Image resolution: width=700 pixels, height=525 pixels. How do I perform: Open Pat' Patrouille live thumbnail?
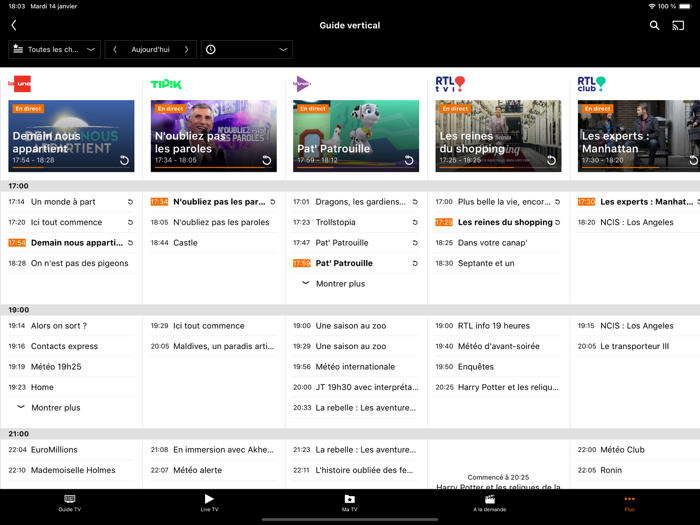tap(356, 136)
